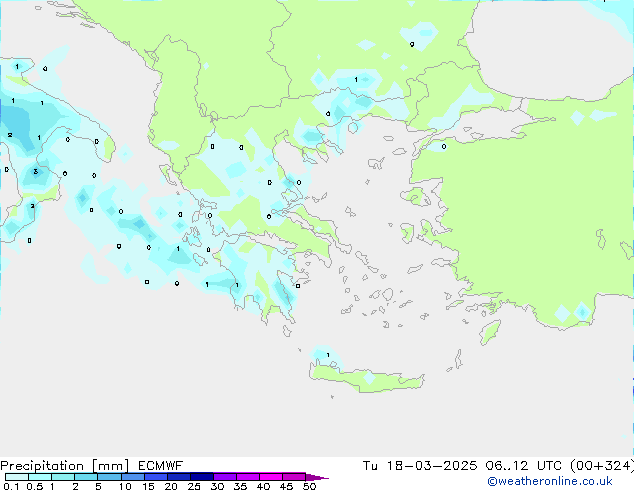Select the 30–35 mm violet legend swatch

click(x=224, y=477)
